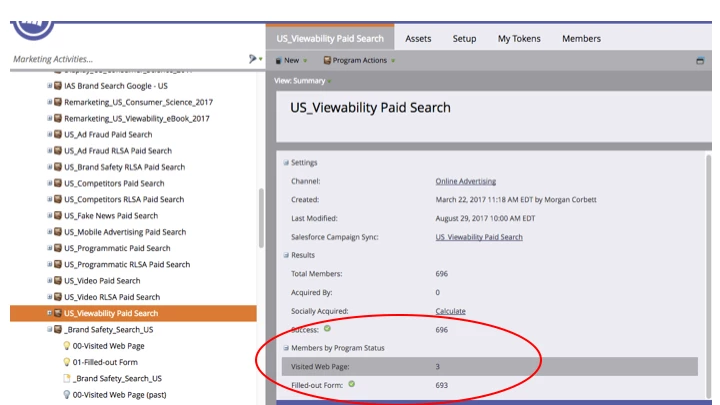
Task: Open the Assets tab
Action: (418, 39)
